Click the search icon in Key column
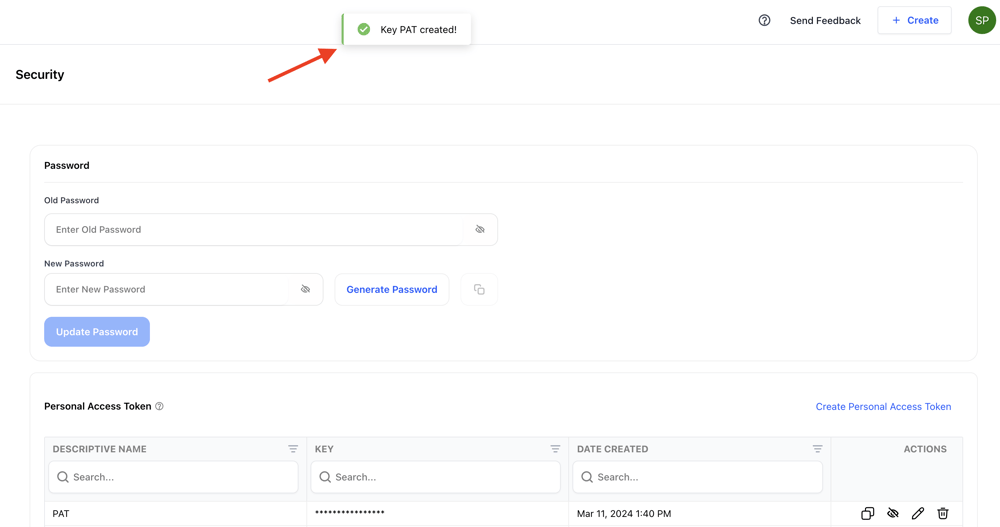This screenshot has width=1000, height=527. coord(325,477)
